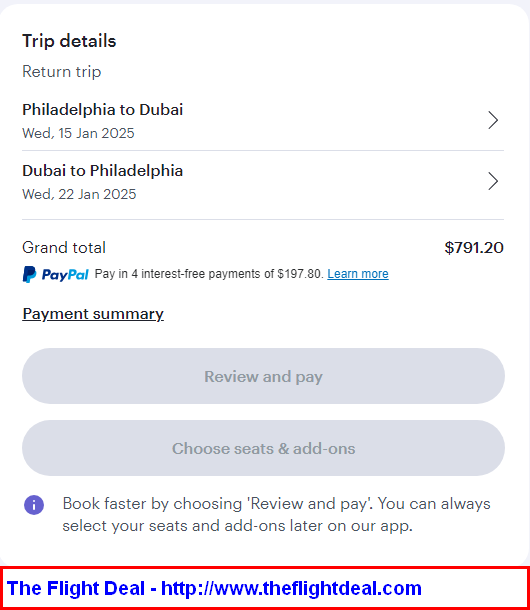Select the Philadelphia to Dubai flight title
Viewport: 530px width, 610px height.
[x=102, y=110]
